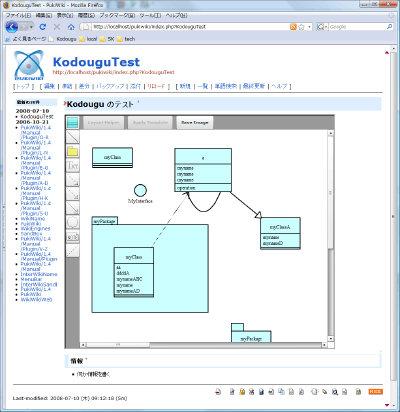Select the boxed label tool below circle tool
Screen dimensions: 400x412
coord(72,236)
